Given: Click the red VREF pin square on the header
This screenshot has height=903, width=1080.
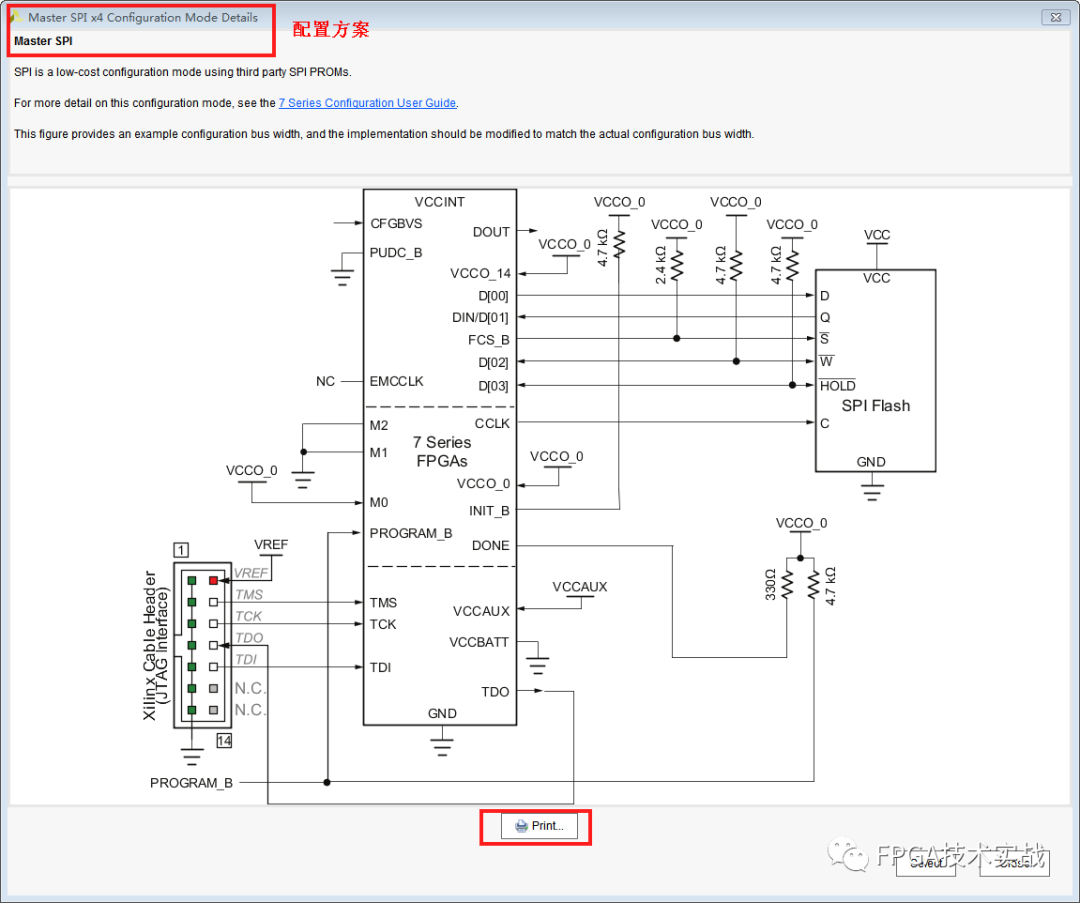Looking at the screenshot, I should pos(214,580).
